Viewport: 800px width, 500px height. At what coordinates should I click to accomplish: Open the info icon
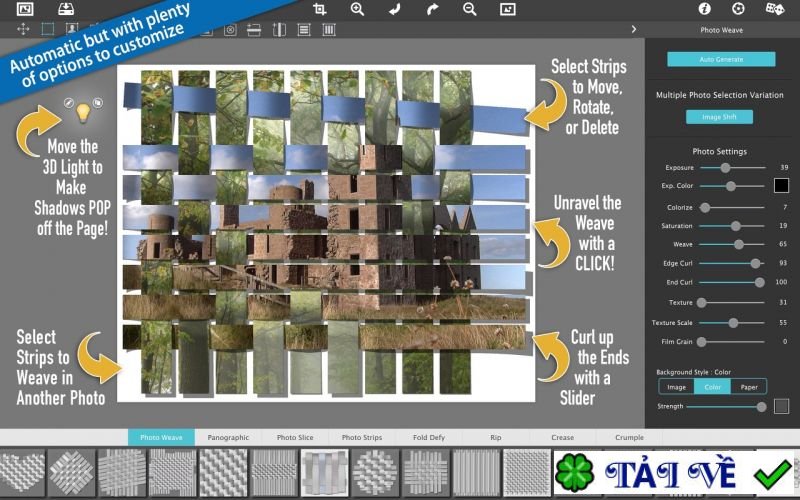[704, 9]
